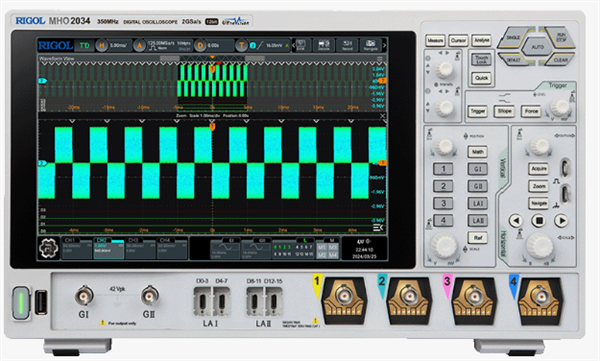Push the Analyse hardware button
The height and width of the screenshot is (361, 600).
(x=481, y=40)
